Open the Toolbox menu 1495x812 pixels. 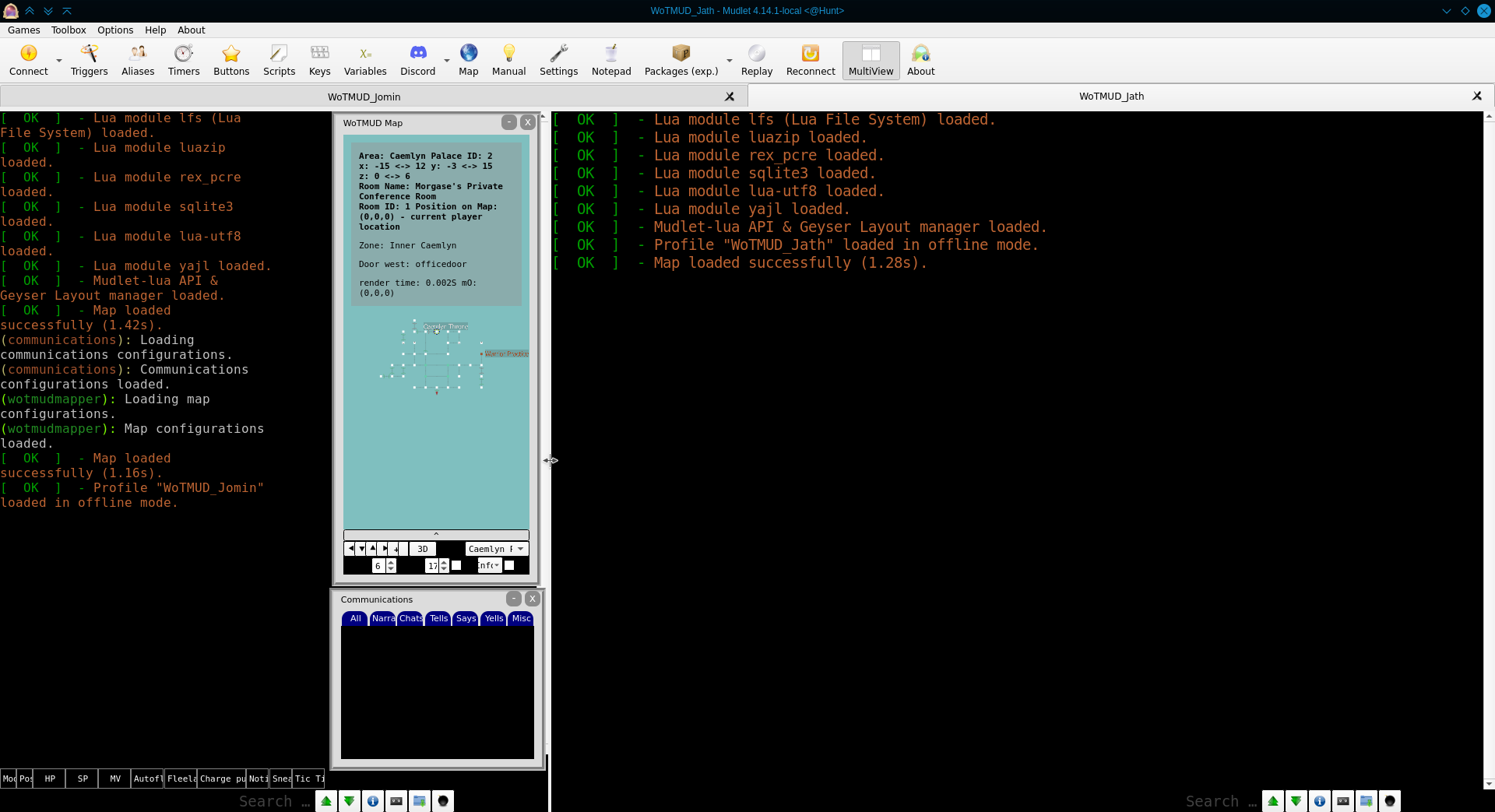69,30
